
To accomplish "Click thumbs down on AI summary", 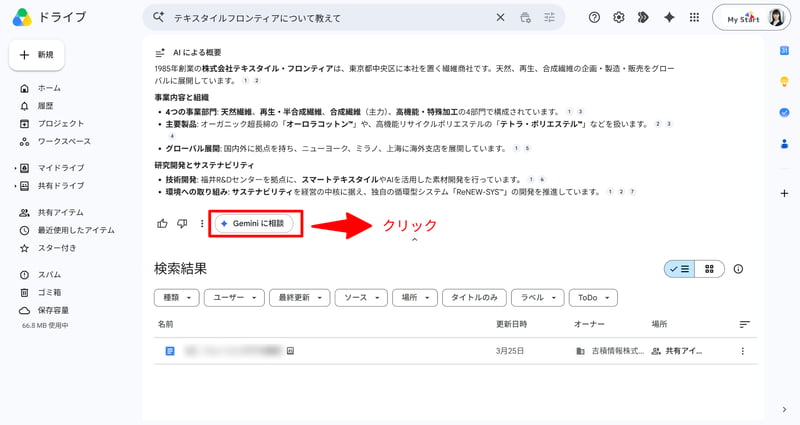I will (182, 223).
